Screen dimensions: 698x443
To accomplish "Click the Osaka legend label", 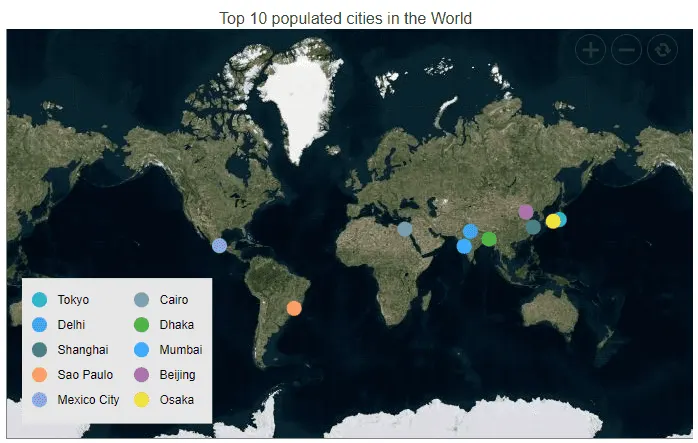I will pyautogui.click(x=177, y=399).
